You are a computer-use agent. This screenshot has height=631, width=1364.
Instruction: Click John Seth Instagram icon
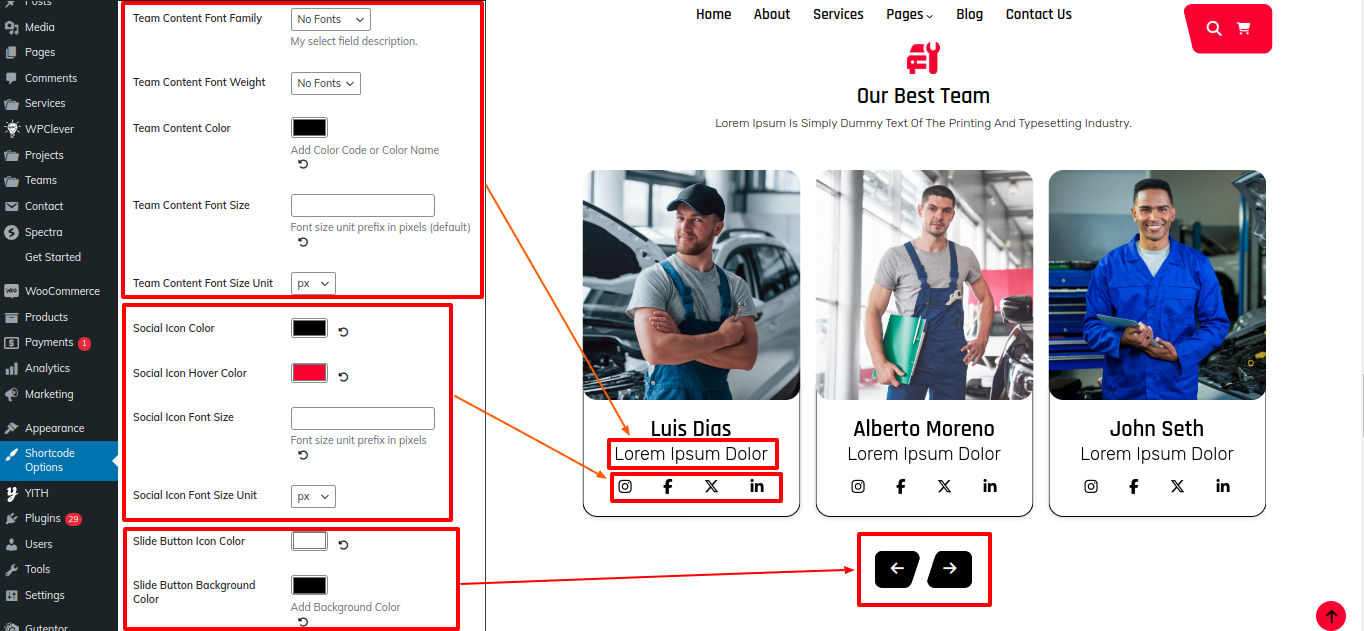point(1091,486)
